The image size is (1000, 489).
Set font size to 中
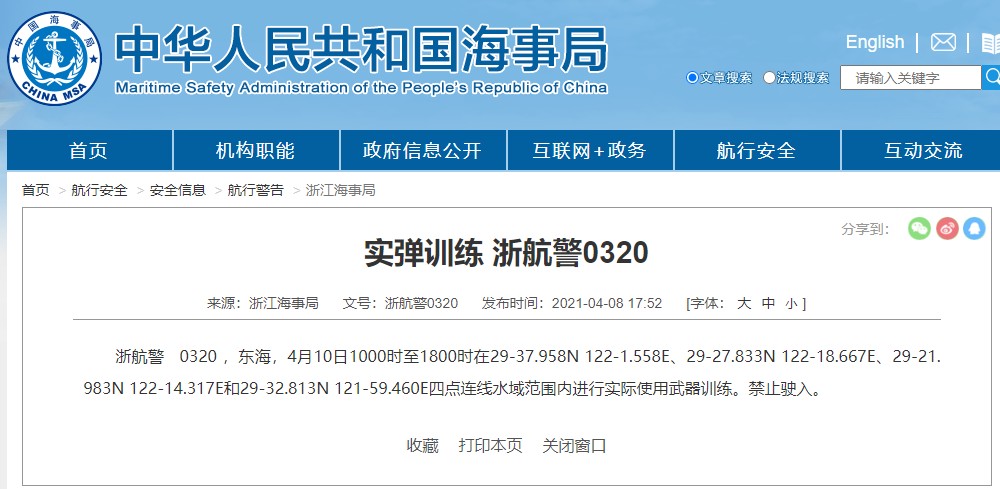click(x=768, y=303)
